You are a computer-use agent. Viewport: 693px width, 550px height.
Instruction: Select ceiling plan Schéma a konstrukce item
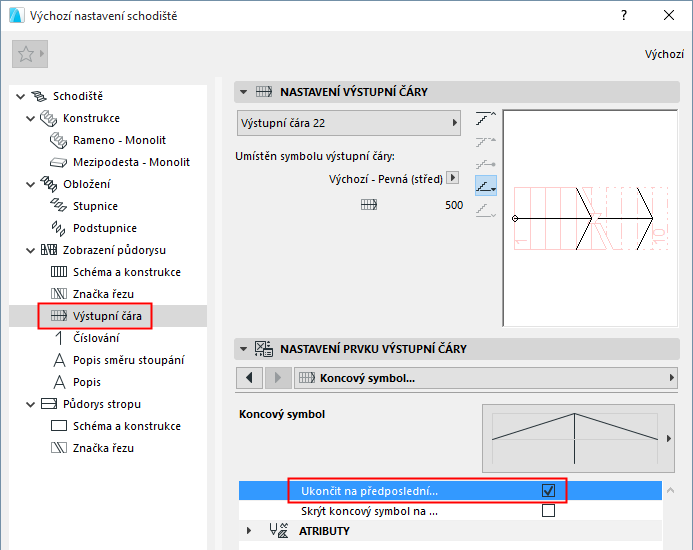pyautogui.click(x=108, y=426)
